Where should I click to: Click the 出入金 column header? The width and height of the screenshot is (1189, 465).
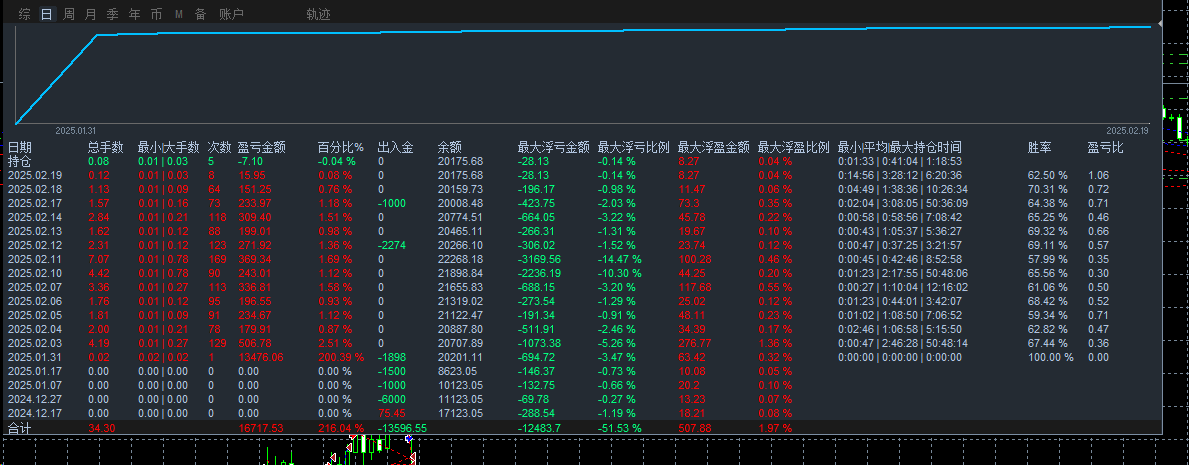pos(396,148)
